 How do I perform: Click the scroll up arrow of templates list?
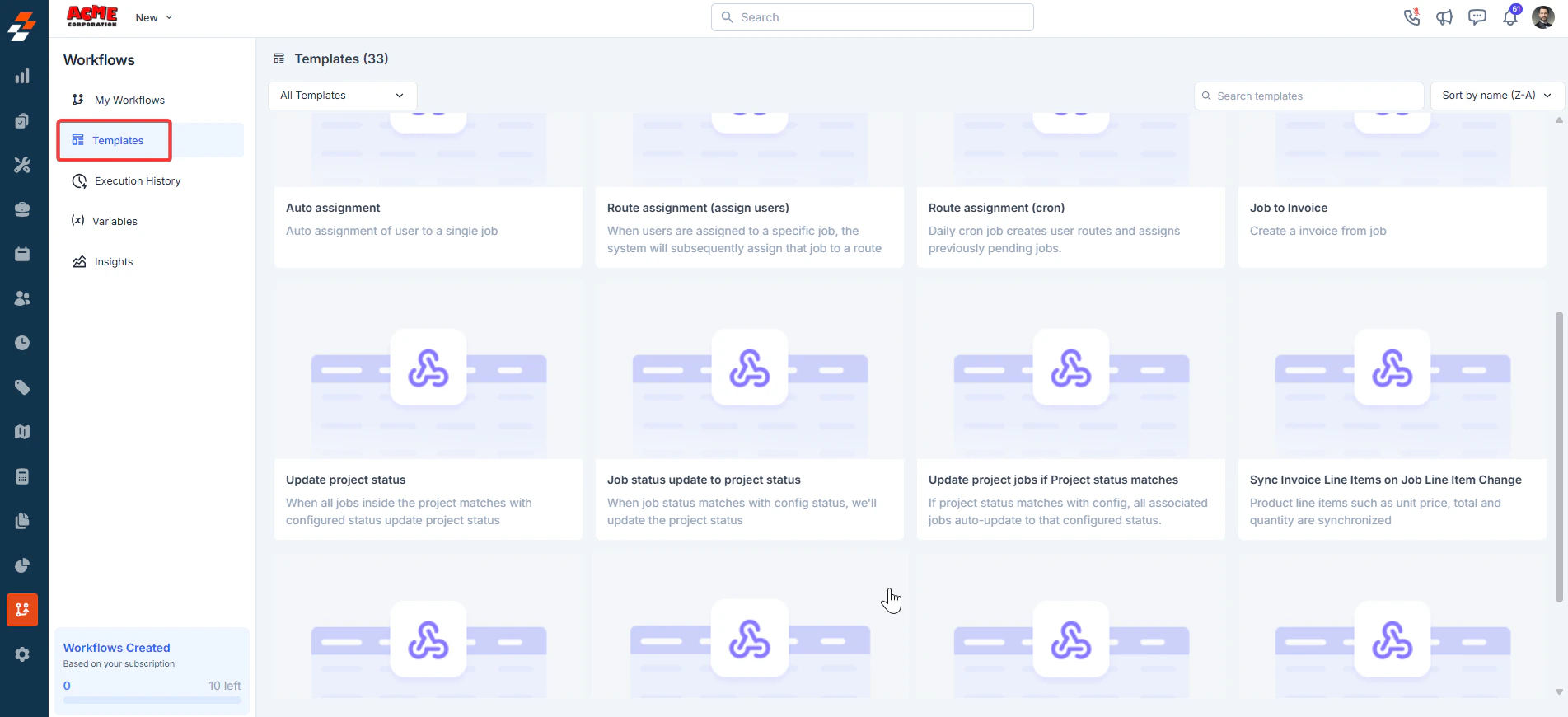[x=1559, y=120]
